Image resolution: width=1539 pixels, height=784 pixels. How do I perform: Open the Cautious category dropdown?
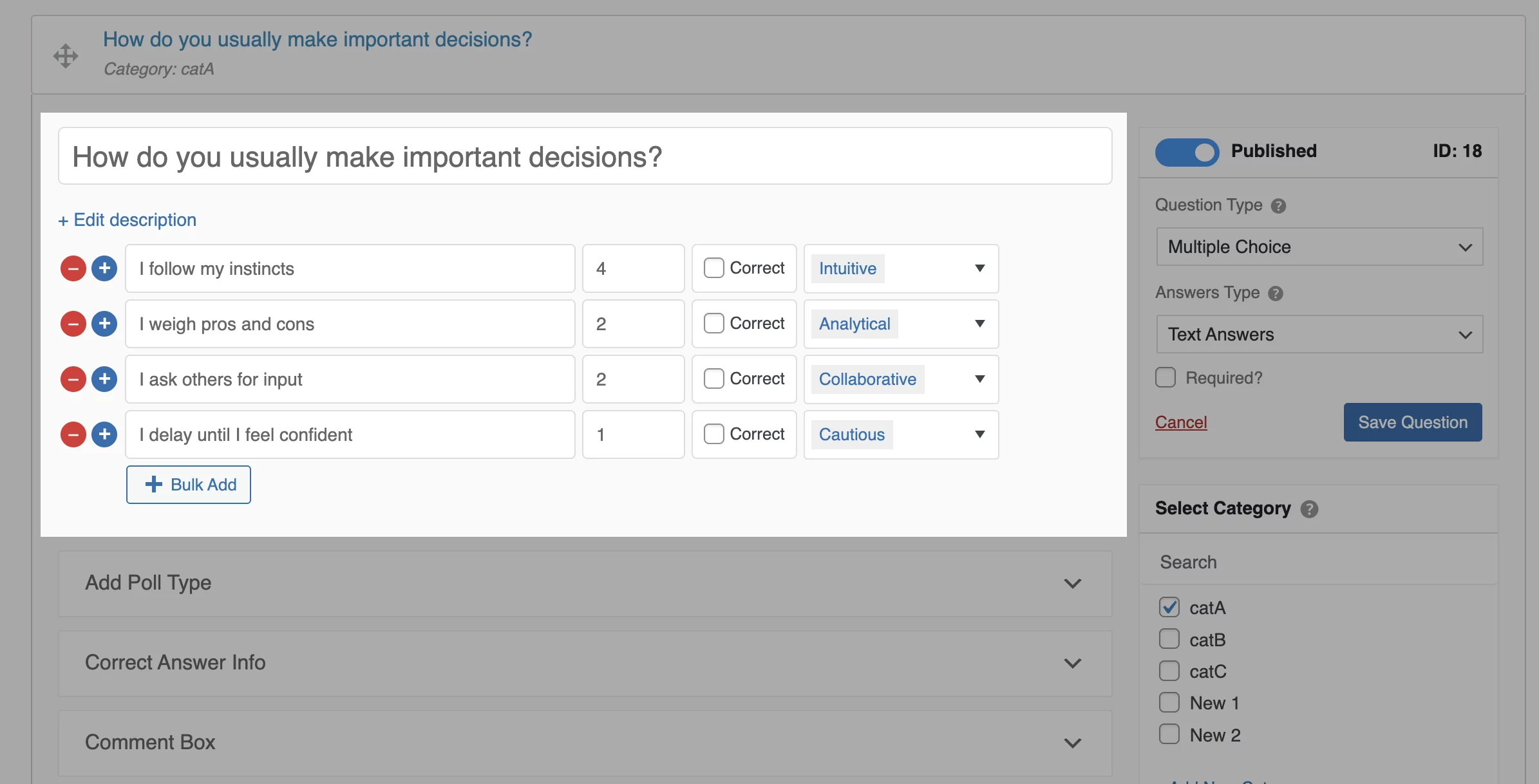pyautogui.click(x=901, y=434)
